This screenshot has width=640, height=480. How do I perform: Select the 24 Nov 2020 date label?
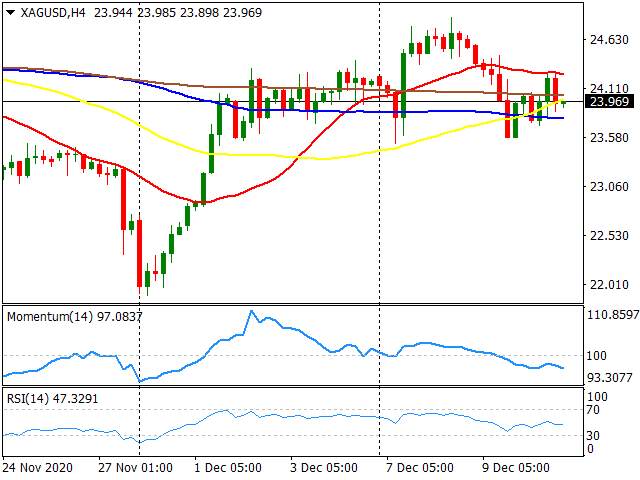point(38,467)
